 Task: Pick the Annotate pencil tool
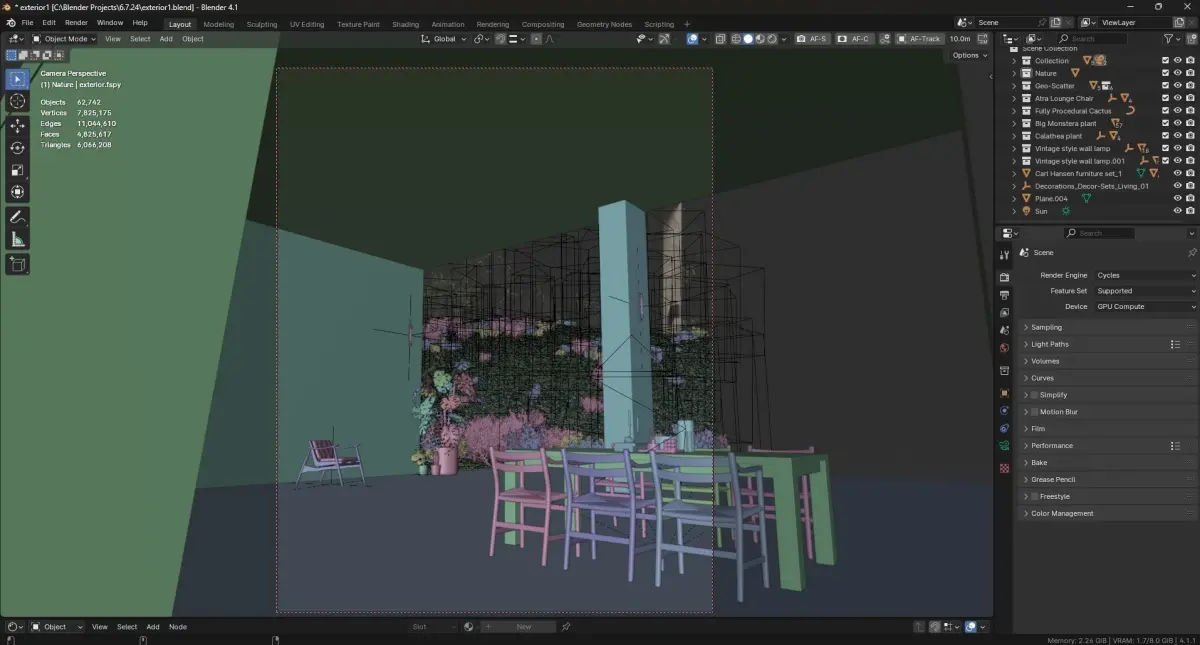coord(18,217)
